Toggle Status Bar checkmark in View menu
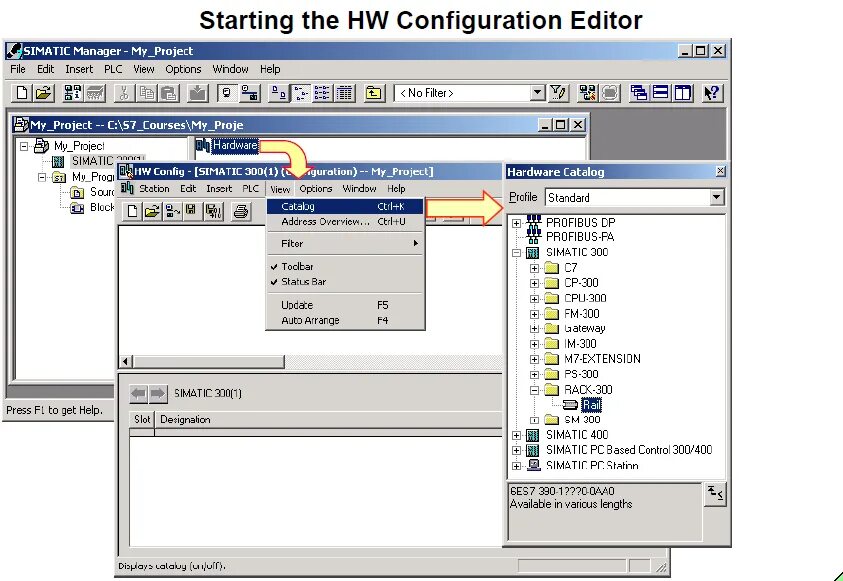This screenshot has height=581, width=843. [345, 282]
